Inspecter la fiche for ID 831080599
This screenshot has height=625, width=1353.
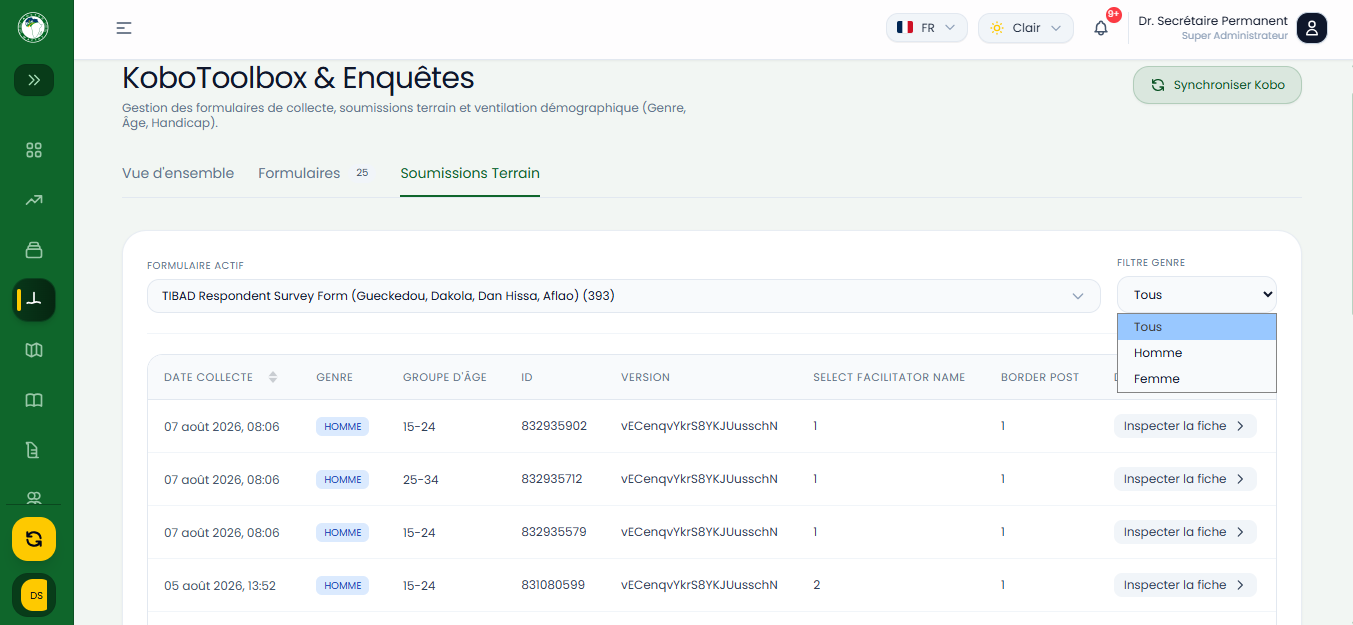coord(1185,585)
